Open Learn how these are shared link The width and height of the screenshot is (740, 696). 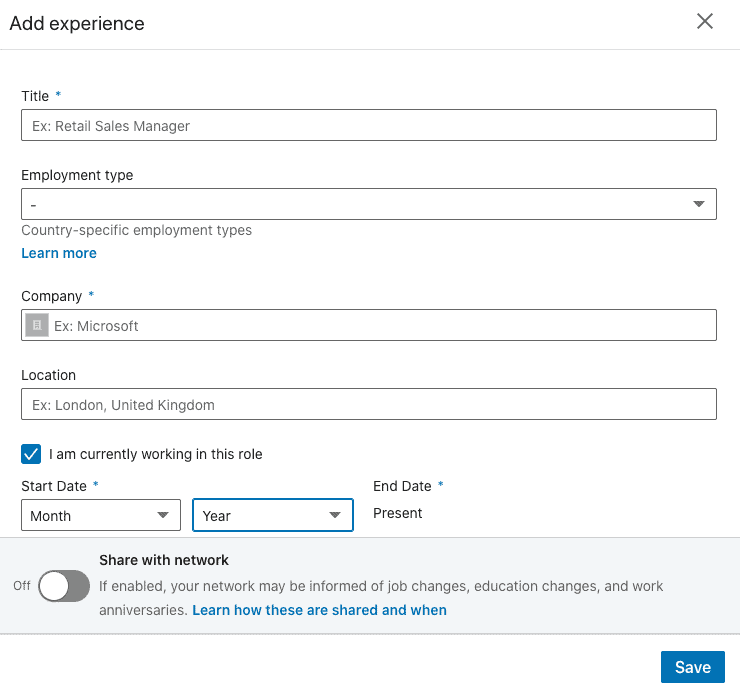click(319, 610)
